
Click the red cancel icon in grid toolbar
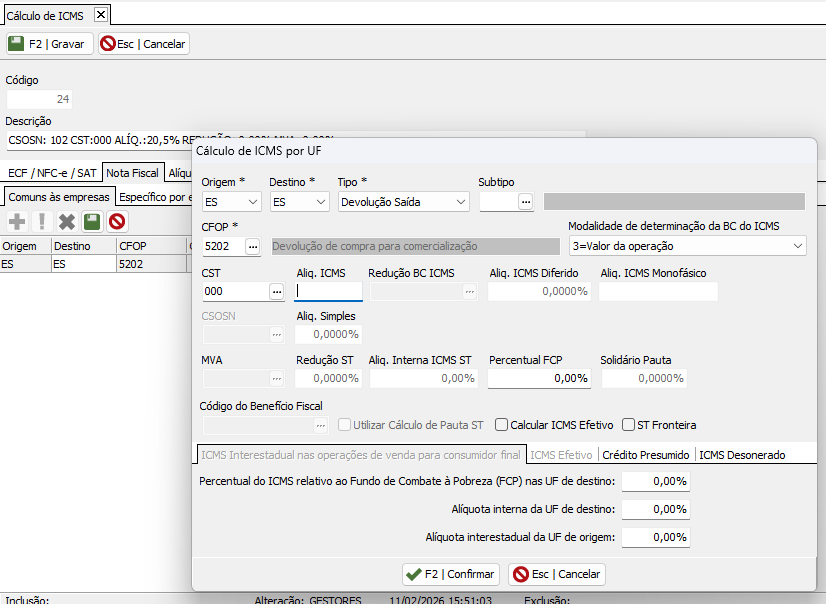coord(117,221)
